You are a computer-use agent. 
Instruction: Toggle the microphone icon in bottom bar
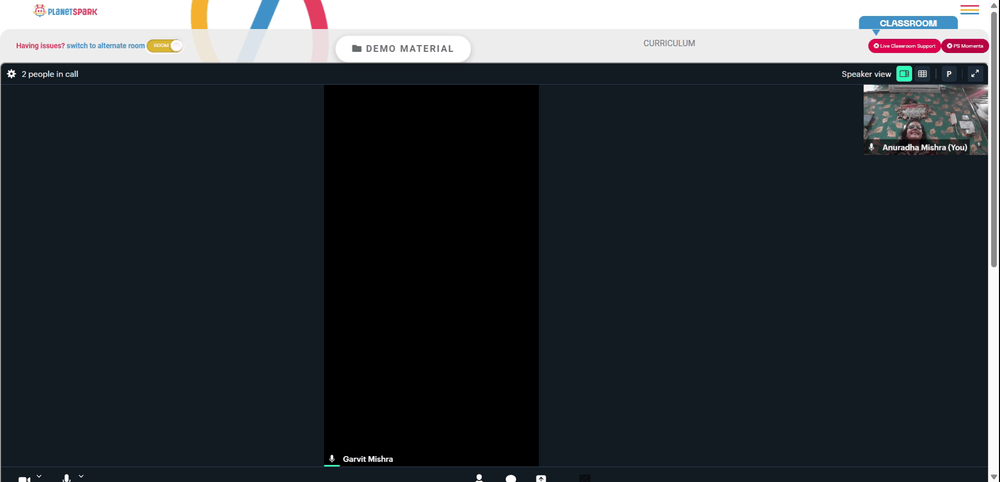click(x=66, y=478)
